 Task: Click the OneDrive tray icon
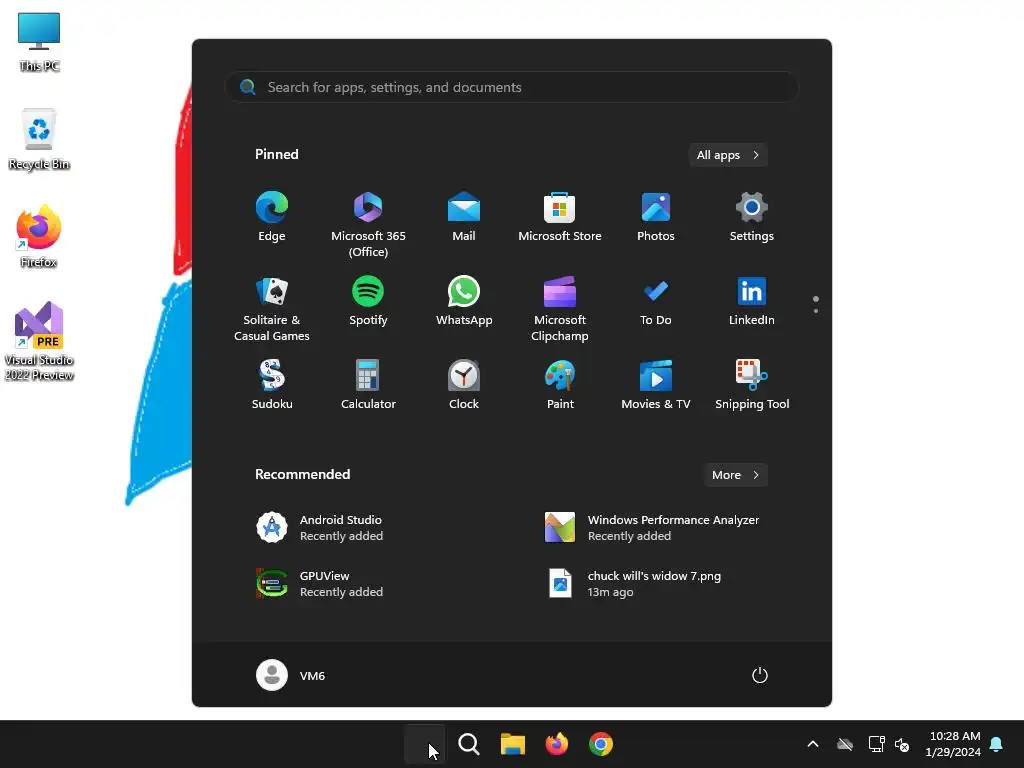[x=845, y=744]
